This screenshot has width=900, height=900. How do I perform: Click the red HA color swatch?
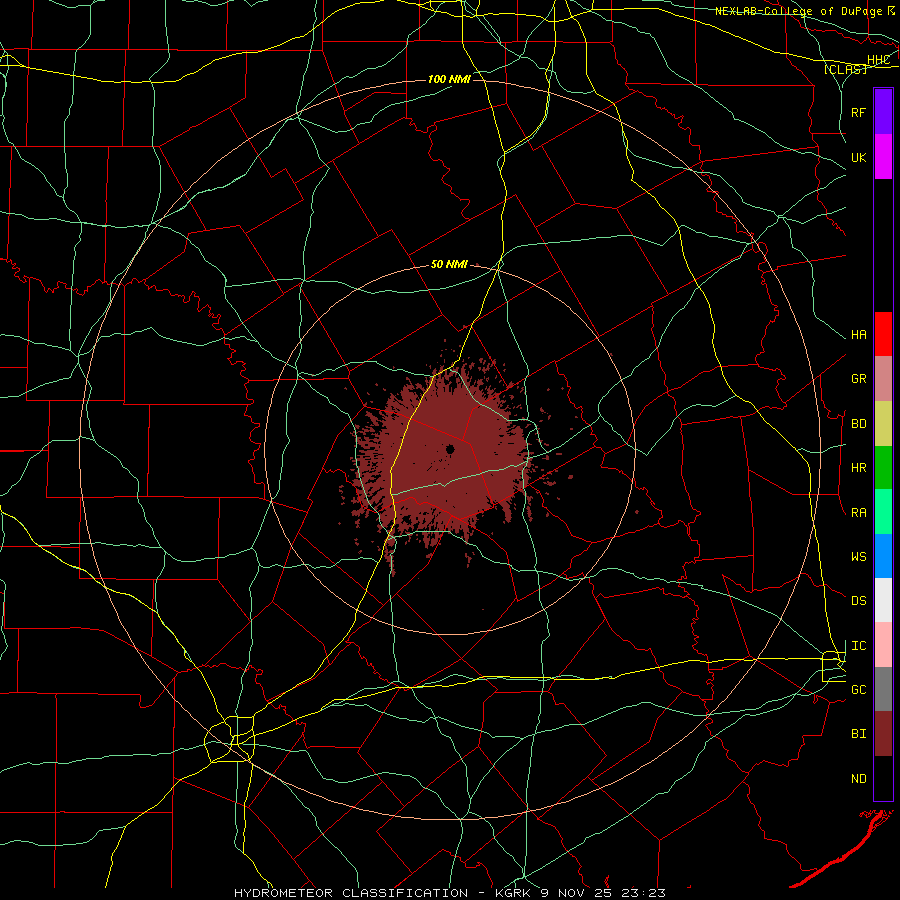click(883, 334)
